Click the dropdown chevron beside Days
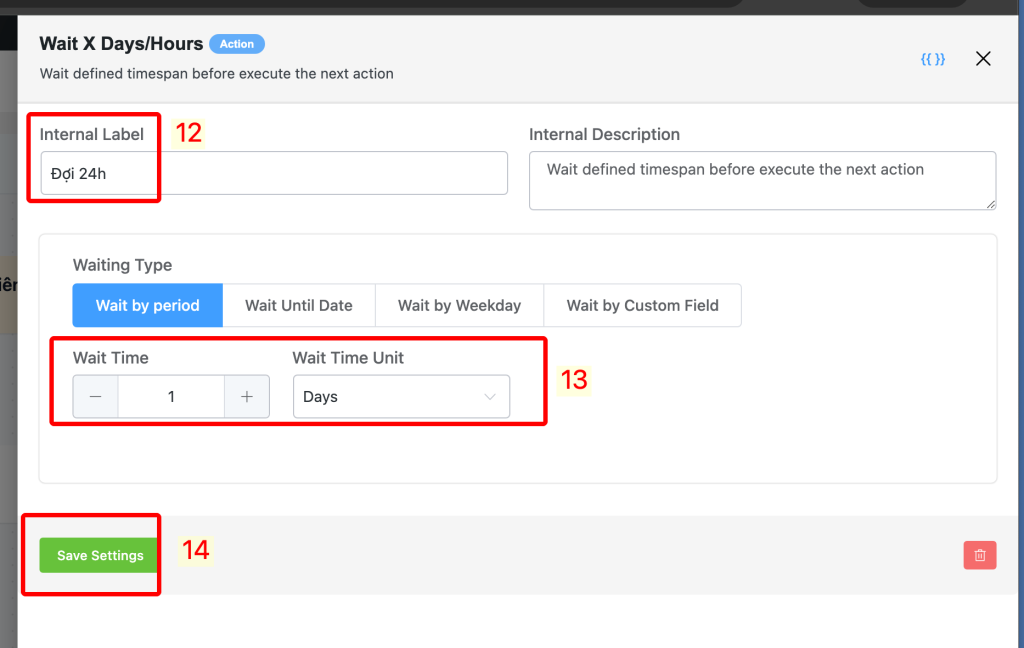 (490, 396)
